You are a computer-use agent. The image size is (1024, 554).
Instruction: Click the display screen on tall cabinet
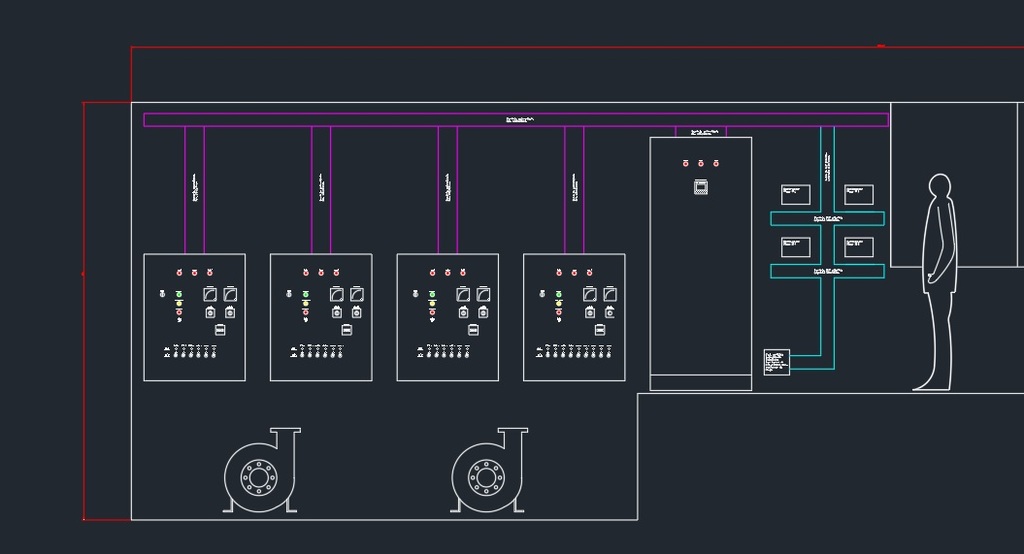[x=701, y=186]
